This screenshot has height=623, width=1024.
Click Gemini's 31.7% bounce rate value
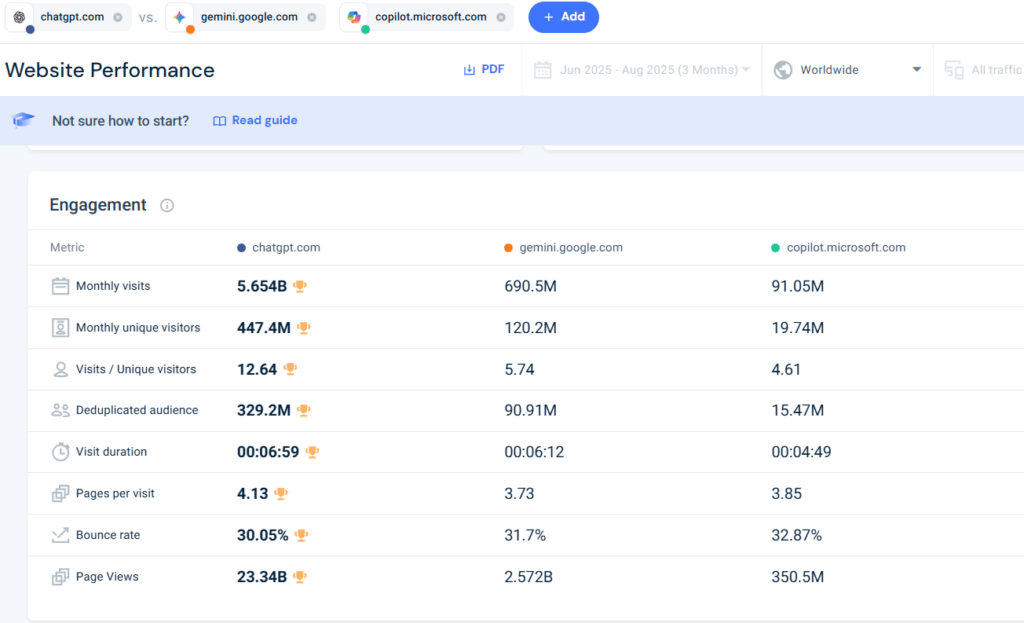525,535
